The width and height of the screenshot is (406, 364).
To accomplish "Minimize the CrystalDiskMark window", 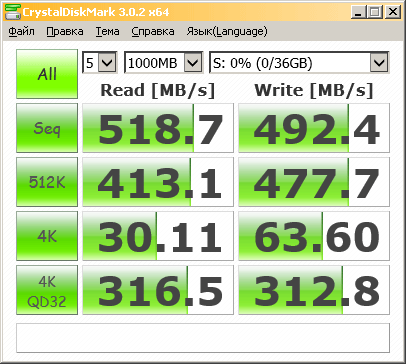I will [358, 12].
